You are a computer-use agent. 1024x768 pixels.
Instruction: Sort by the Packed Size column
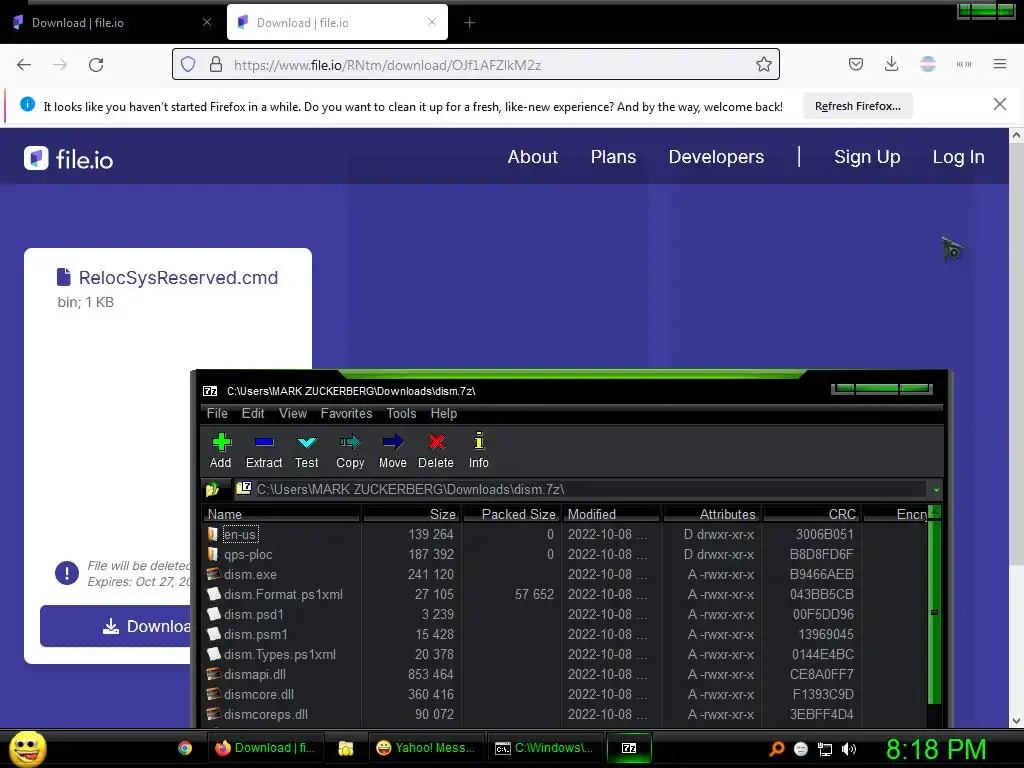click(511, 514)
